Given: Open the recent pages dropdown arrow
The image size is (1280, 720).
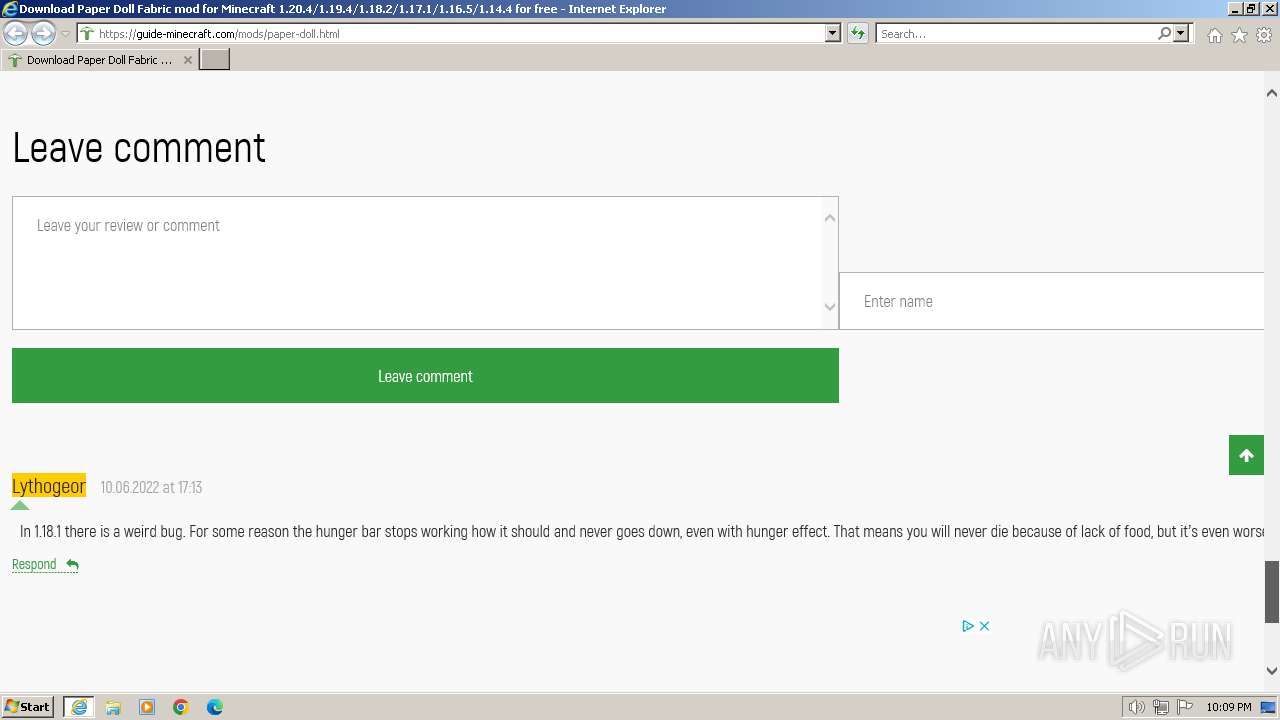Looking at the screenshot, I should point(66,34).
